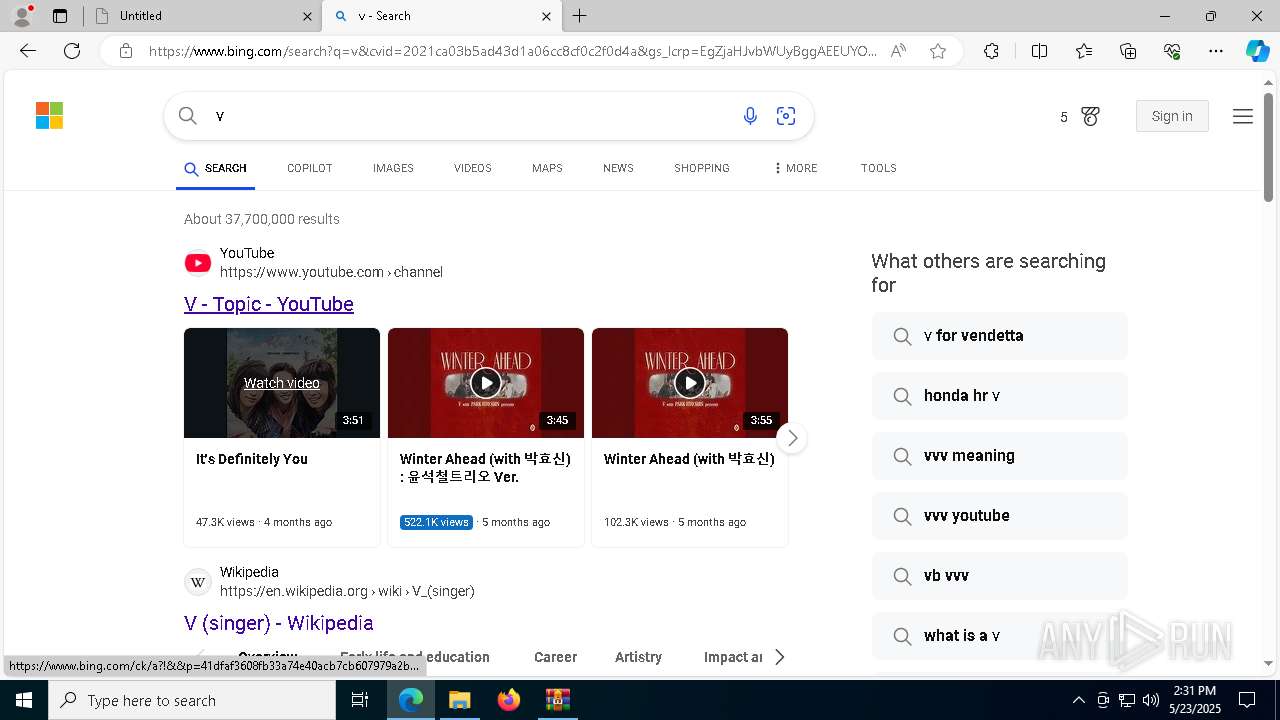This screenshot has height=720, width=1280.
Task: Open Bing hamburger menu
Action: 1243,116
